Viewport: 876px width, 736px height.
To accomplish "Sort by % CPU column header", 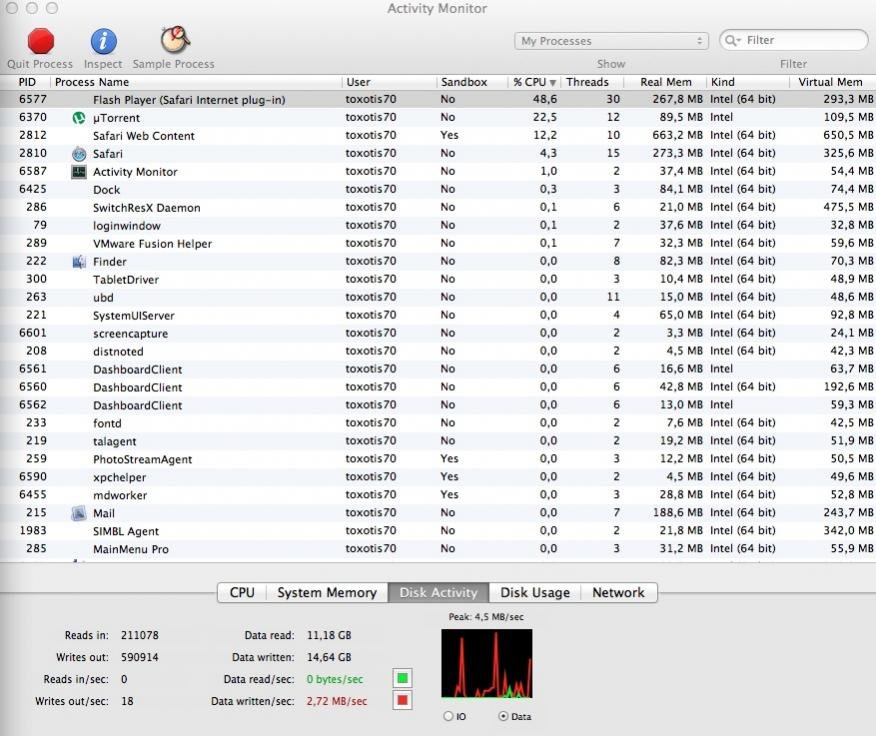I will 534,82.
